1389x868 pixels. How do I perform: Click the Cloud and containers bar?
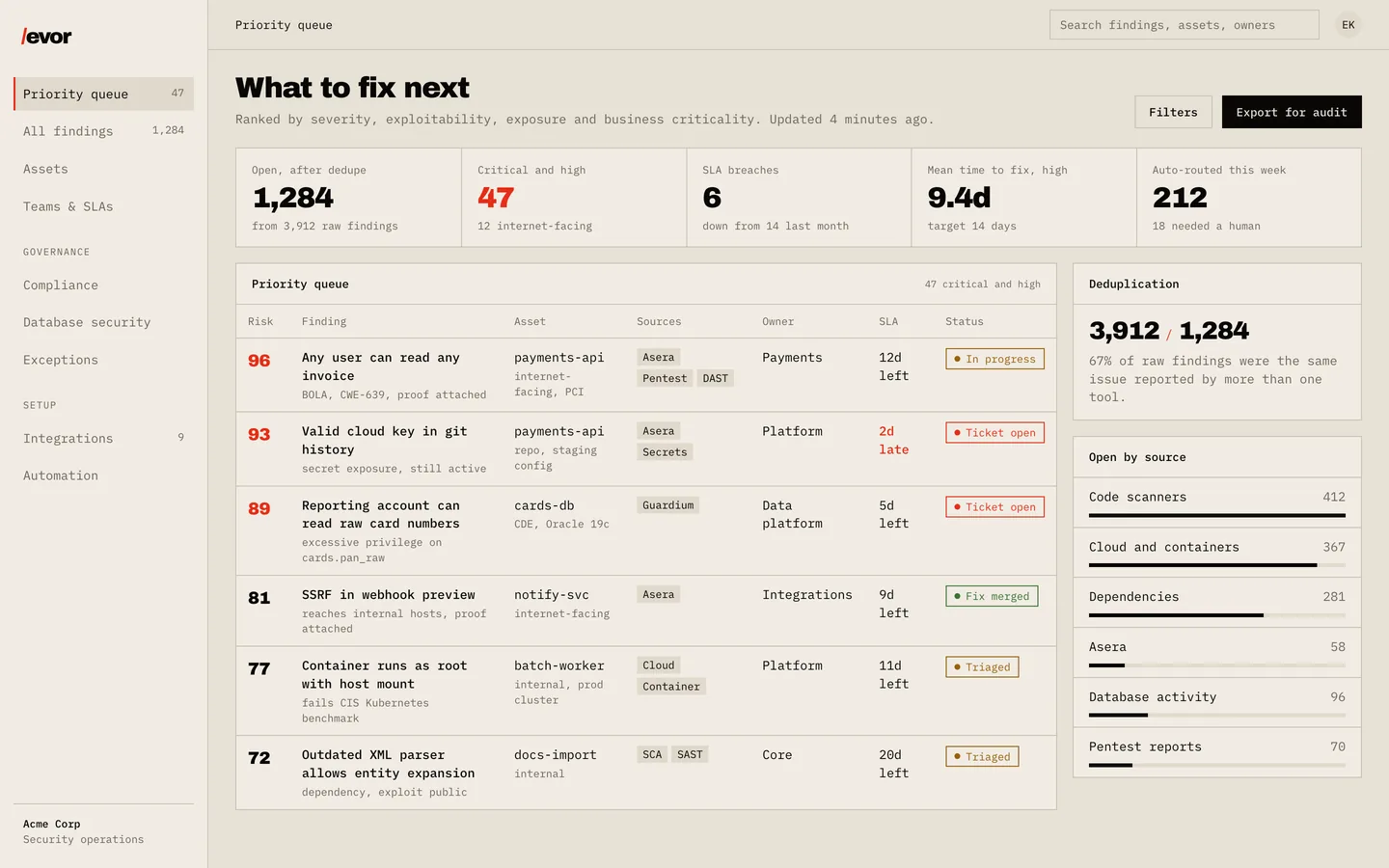tap(1217, 565)
